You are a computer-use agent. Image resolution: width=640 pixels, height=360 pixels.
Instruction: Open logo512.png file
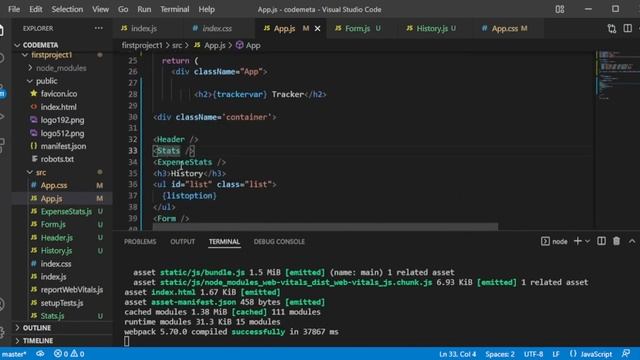click(62, 133)
